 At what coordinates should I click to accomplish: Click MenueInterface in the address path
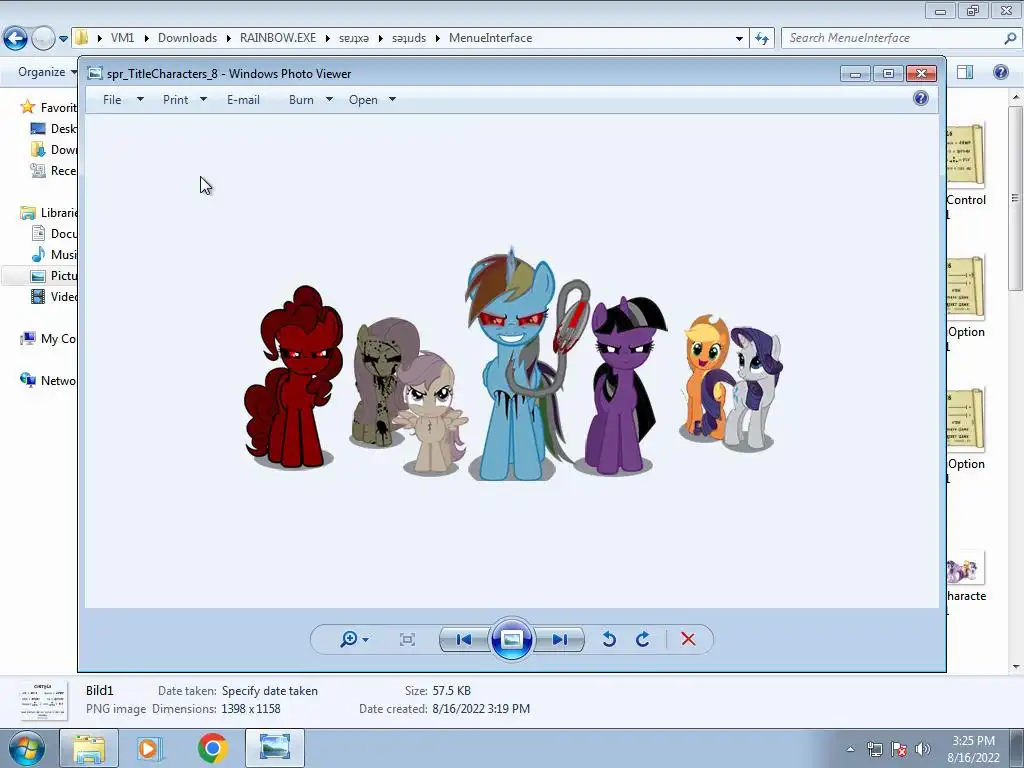coord(490,38)
